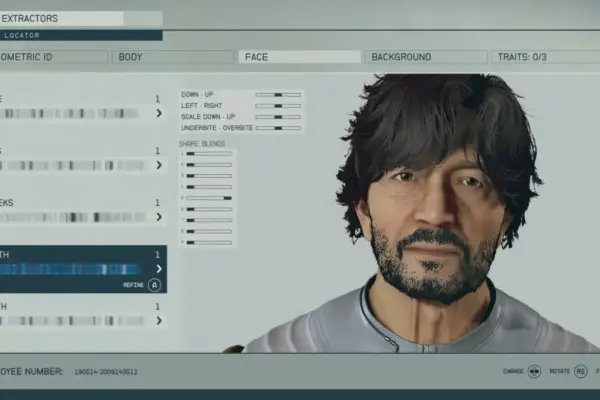
Task: Click Shape Blends slider 4
Action: [x=209, y=187]
